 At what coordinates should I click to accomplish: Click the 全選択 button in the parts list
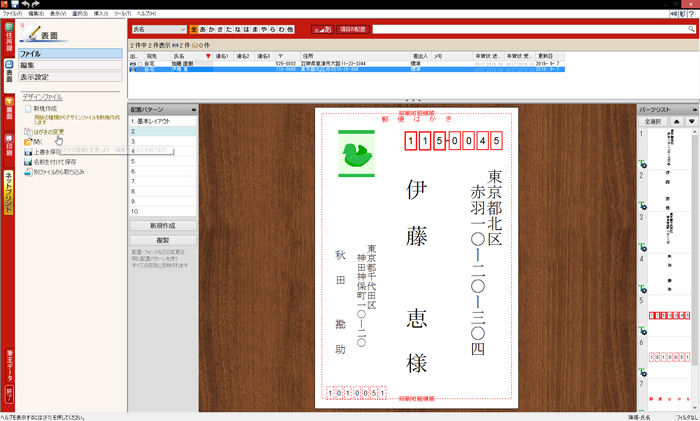[x=653, y=120]
